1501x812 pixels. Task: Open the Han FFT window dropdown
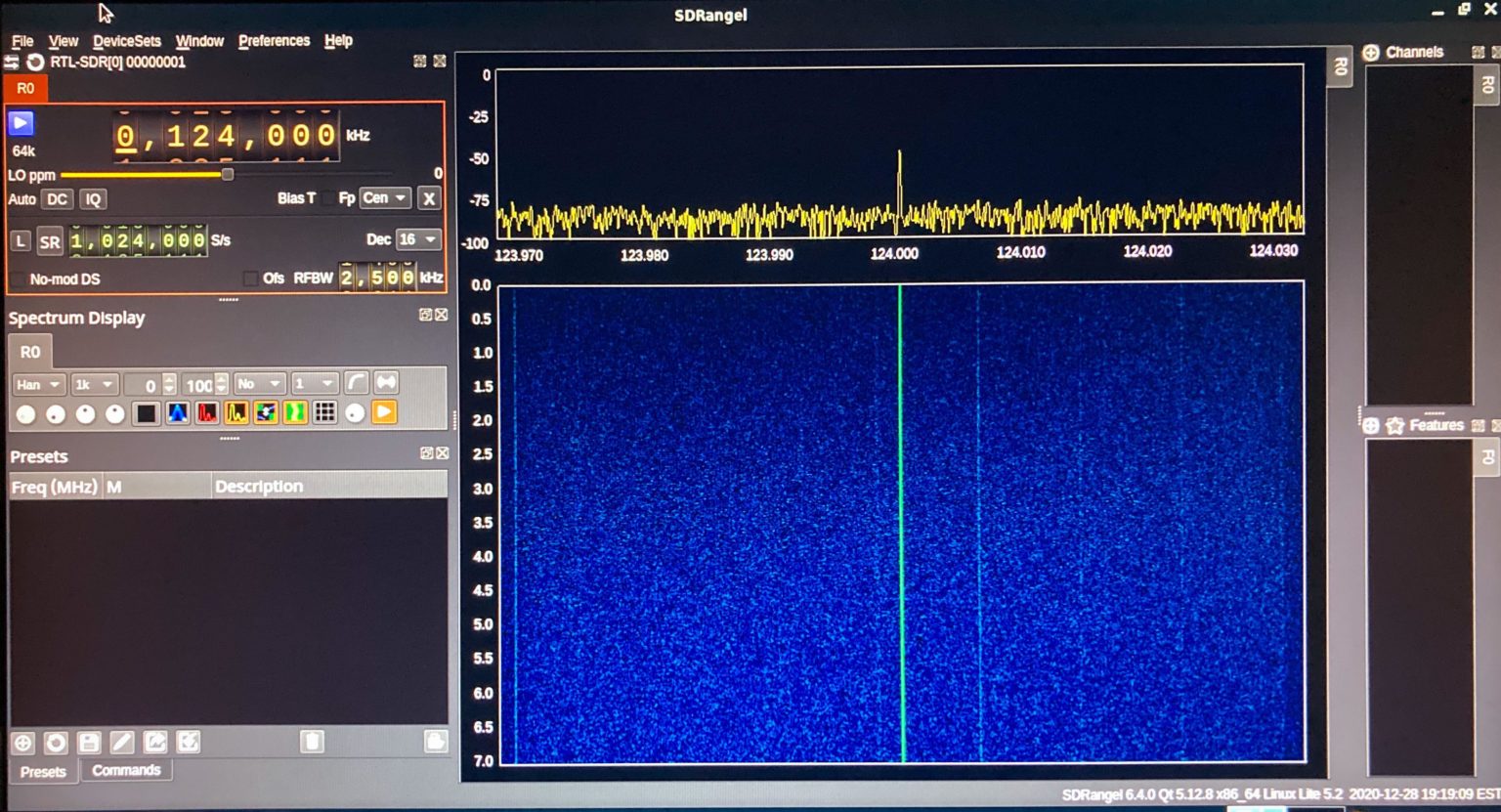click(39, 384)
